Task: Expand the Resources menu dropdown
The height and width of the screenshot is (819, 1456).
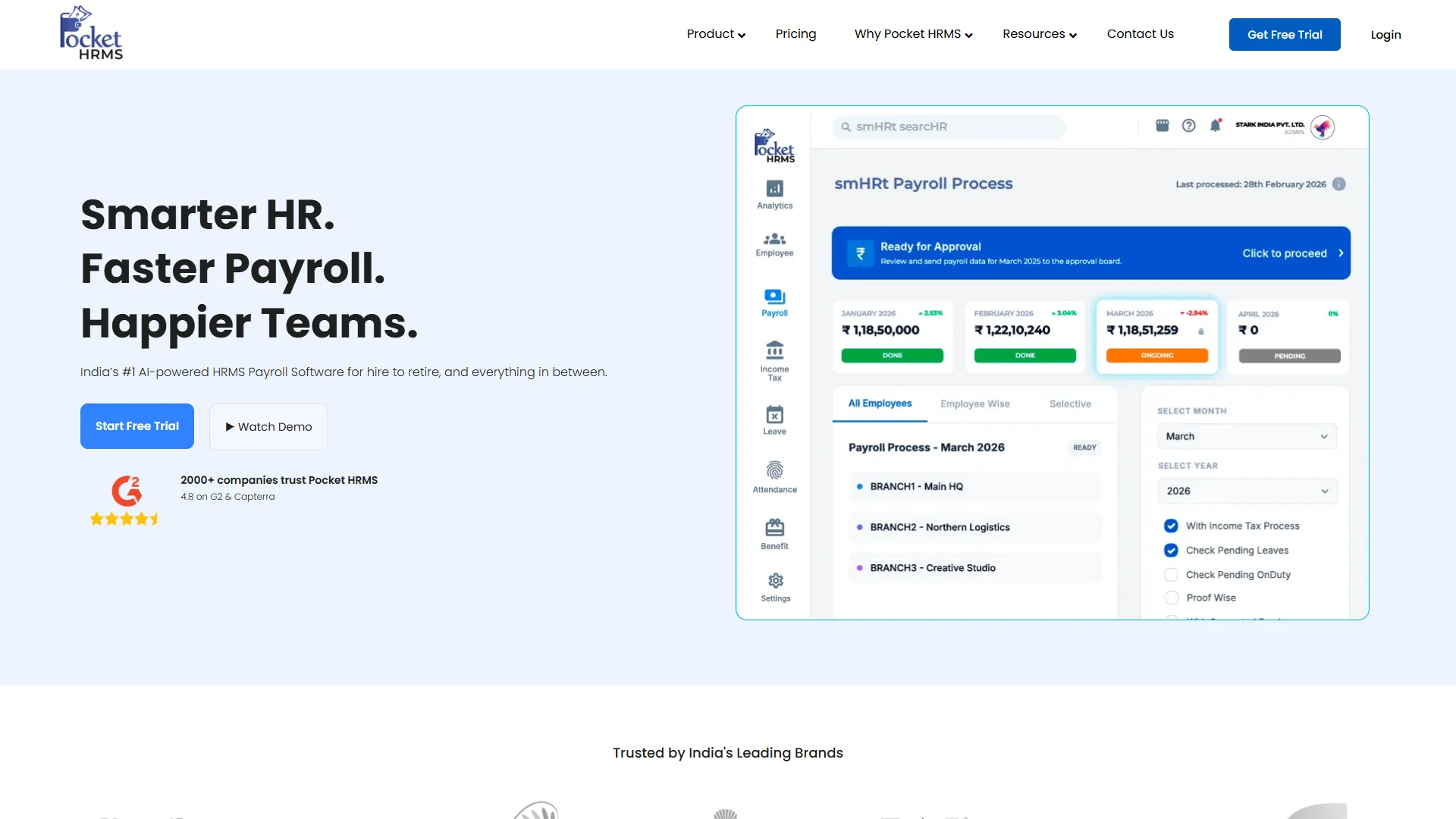Action: tap(1040, 34)
